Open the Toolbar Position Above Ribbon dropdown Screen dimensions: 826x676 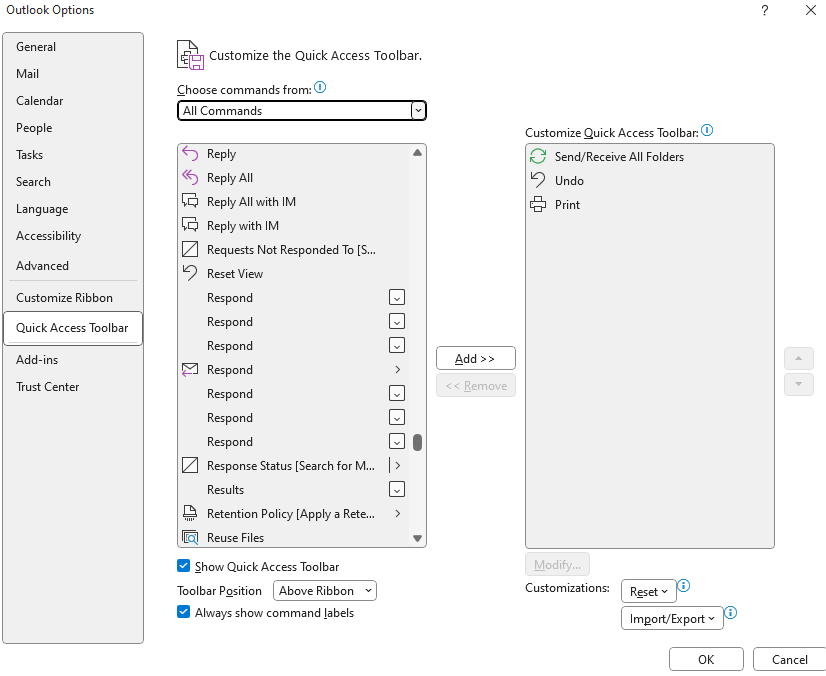[x=325, y=591]
